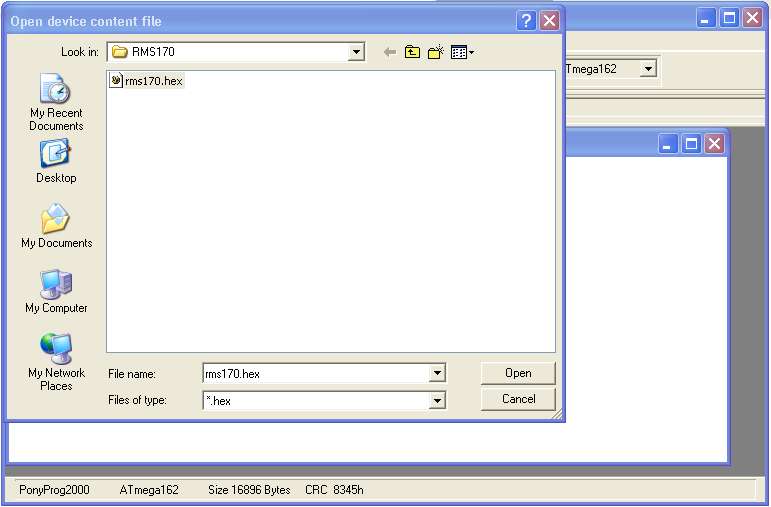The image size is (771, 507).
Task: Maximize the inner editor window behind dialog
Action: point(691,144)
